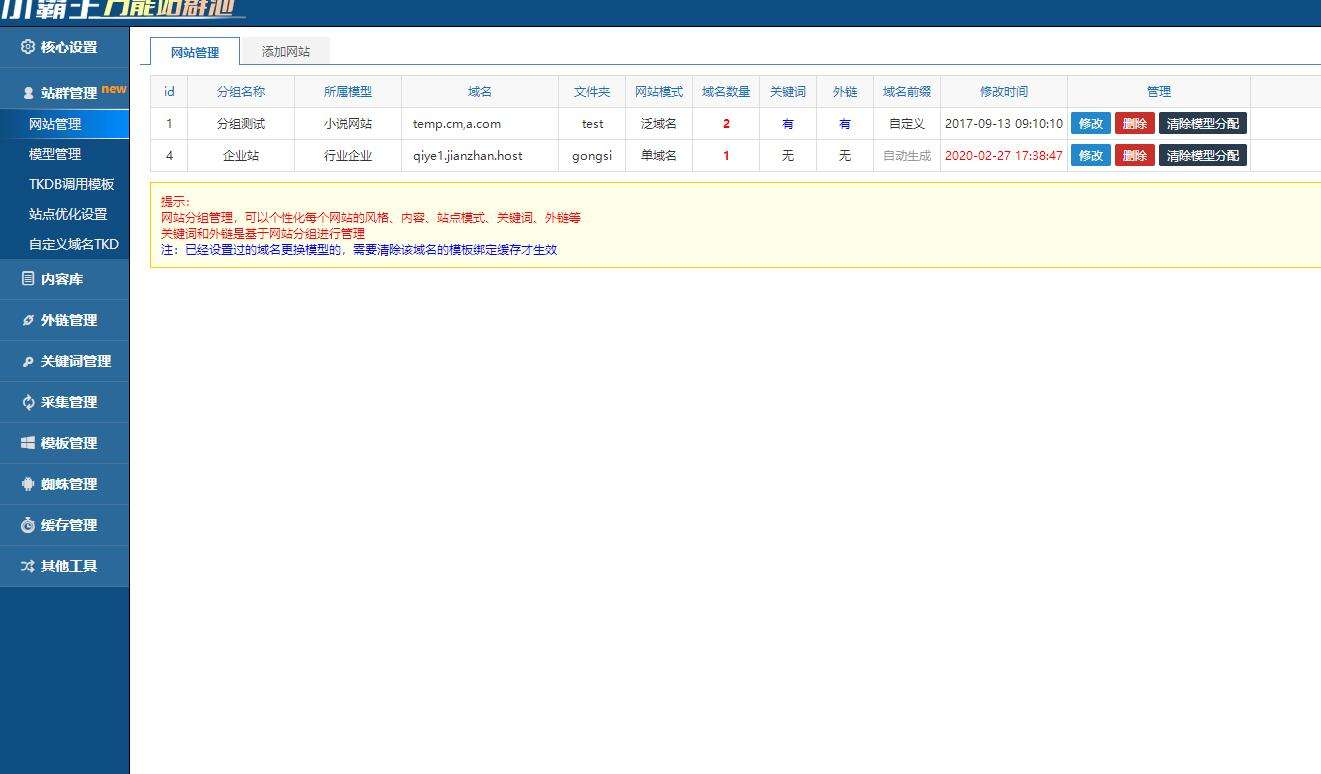Screen dimensions: 1321x774
Task: Expand the 蜘蛛管理 sidebar section
Action: 64,484
